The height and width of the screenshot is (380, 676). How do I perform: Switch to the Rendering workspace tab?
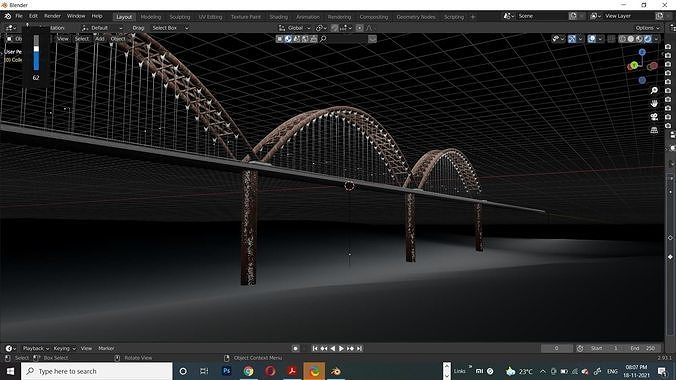339,17
